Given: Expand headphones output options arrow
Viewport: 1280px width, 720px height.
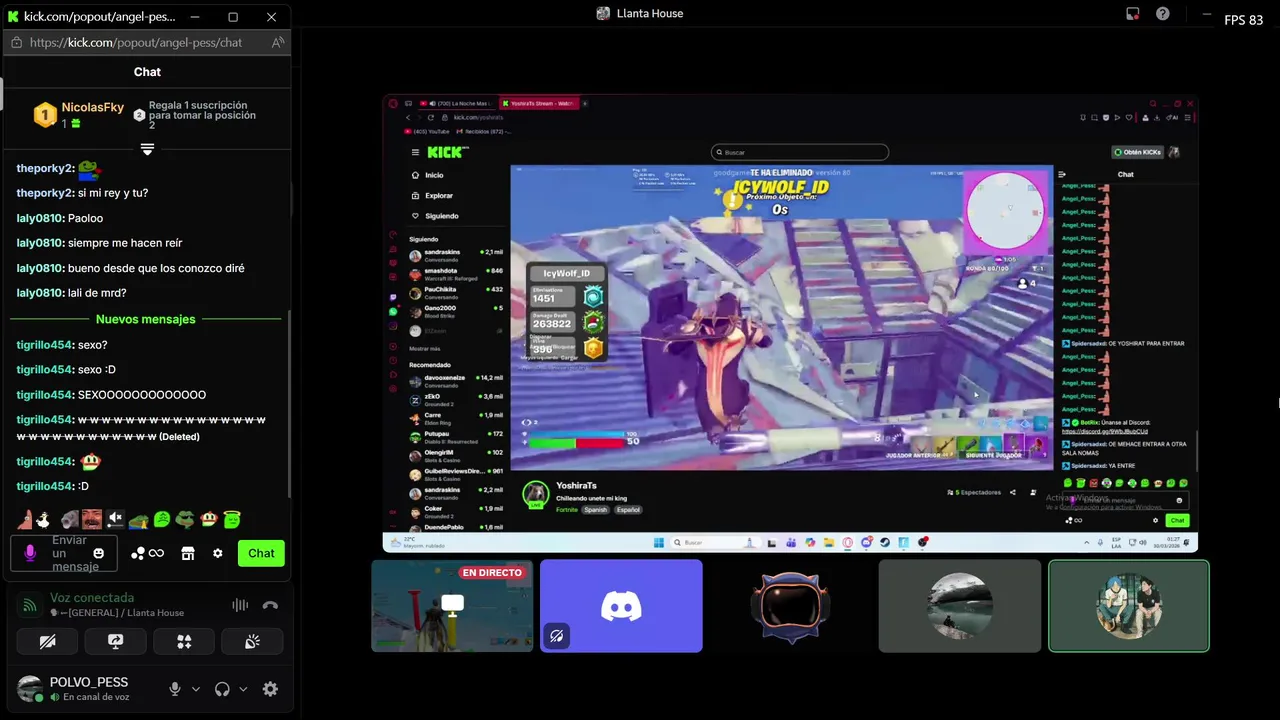Looking at the screenshot, I should [243, 689].
